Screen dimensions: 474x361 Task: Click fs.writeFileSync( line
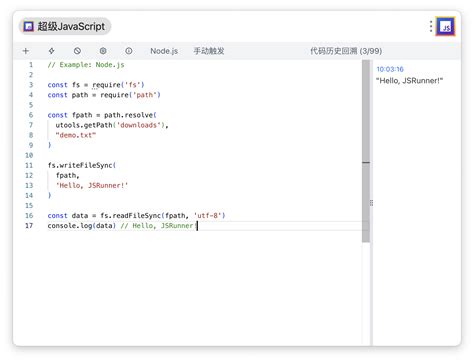82,165
